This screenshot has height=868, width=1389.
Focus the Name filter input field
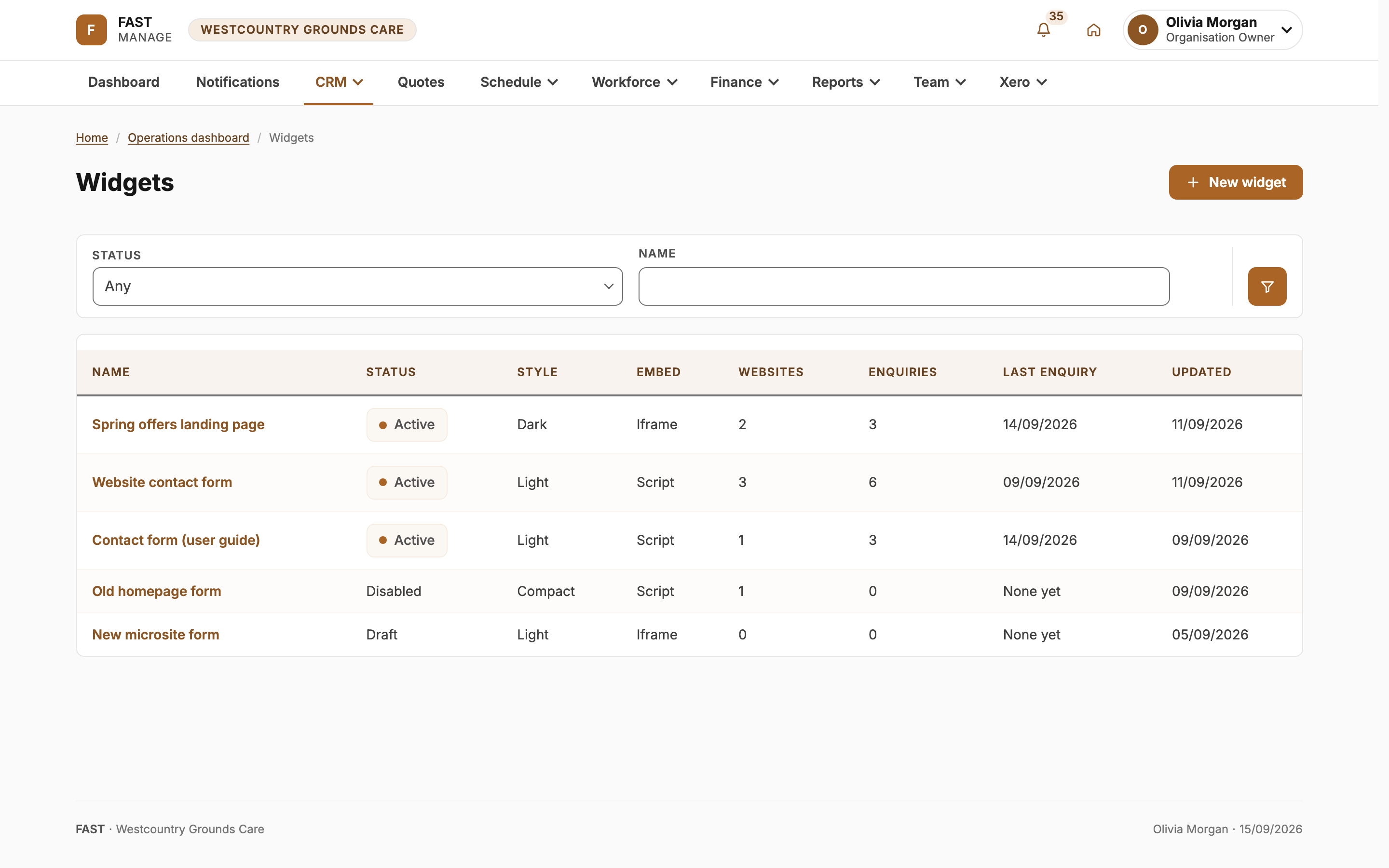pyautogui.click(x=904, y=286)
